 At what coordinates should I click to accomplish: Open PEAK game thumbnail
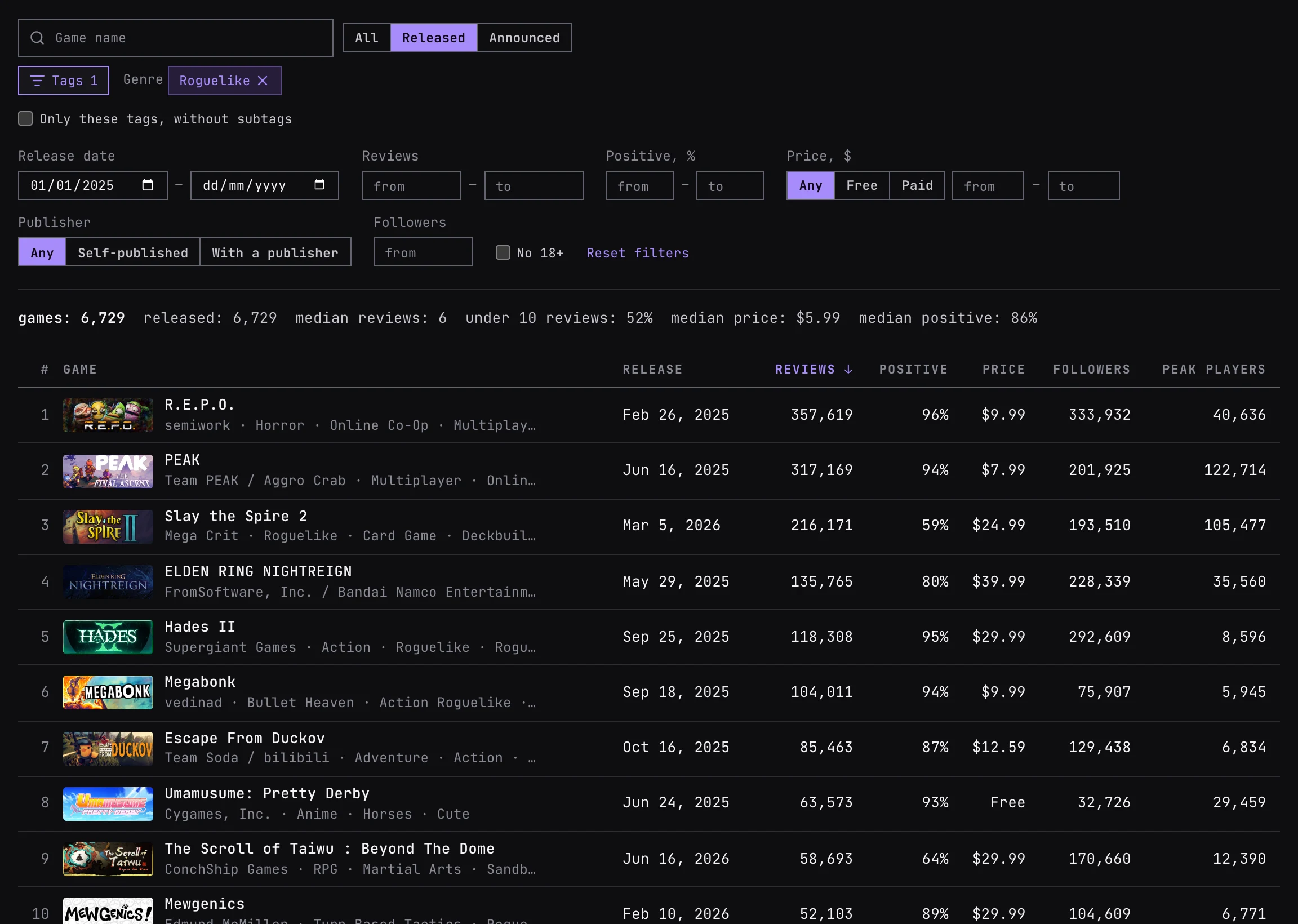click(108, 471)
